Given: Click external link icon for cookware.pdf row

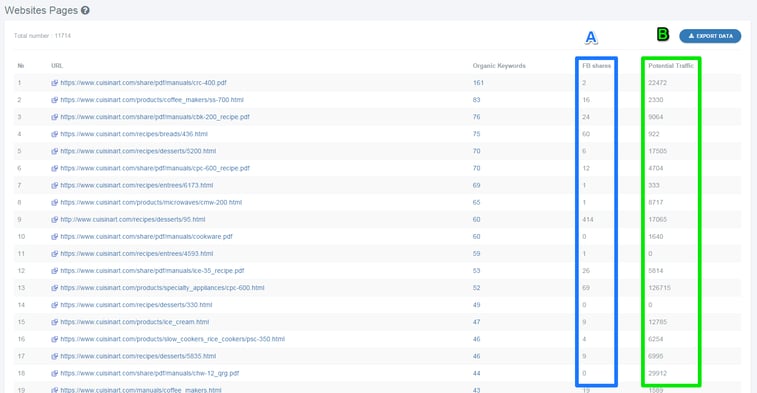Looking at the screenshot, I should (55, 237).
